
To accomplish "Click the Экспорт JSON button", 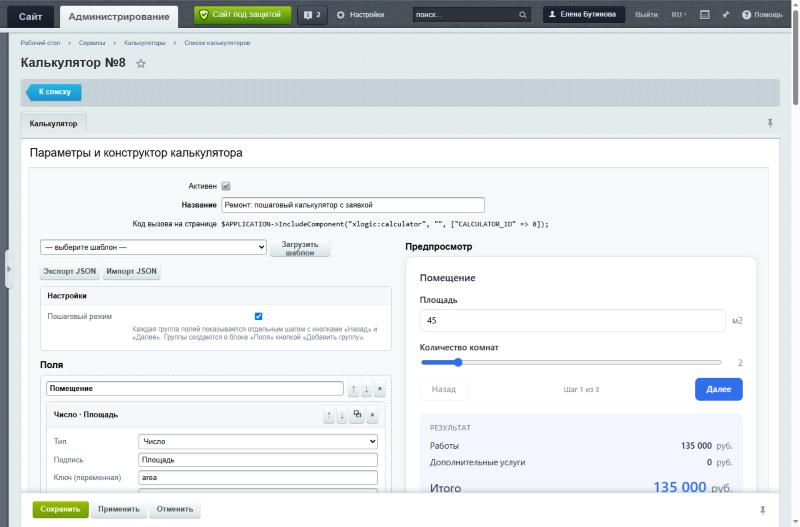I will (70, 271).
